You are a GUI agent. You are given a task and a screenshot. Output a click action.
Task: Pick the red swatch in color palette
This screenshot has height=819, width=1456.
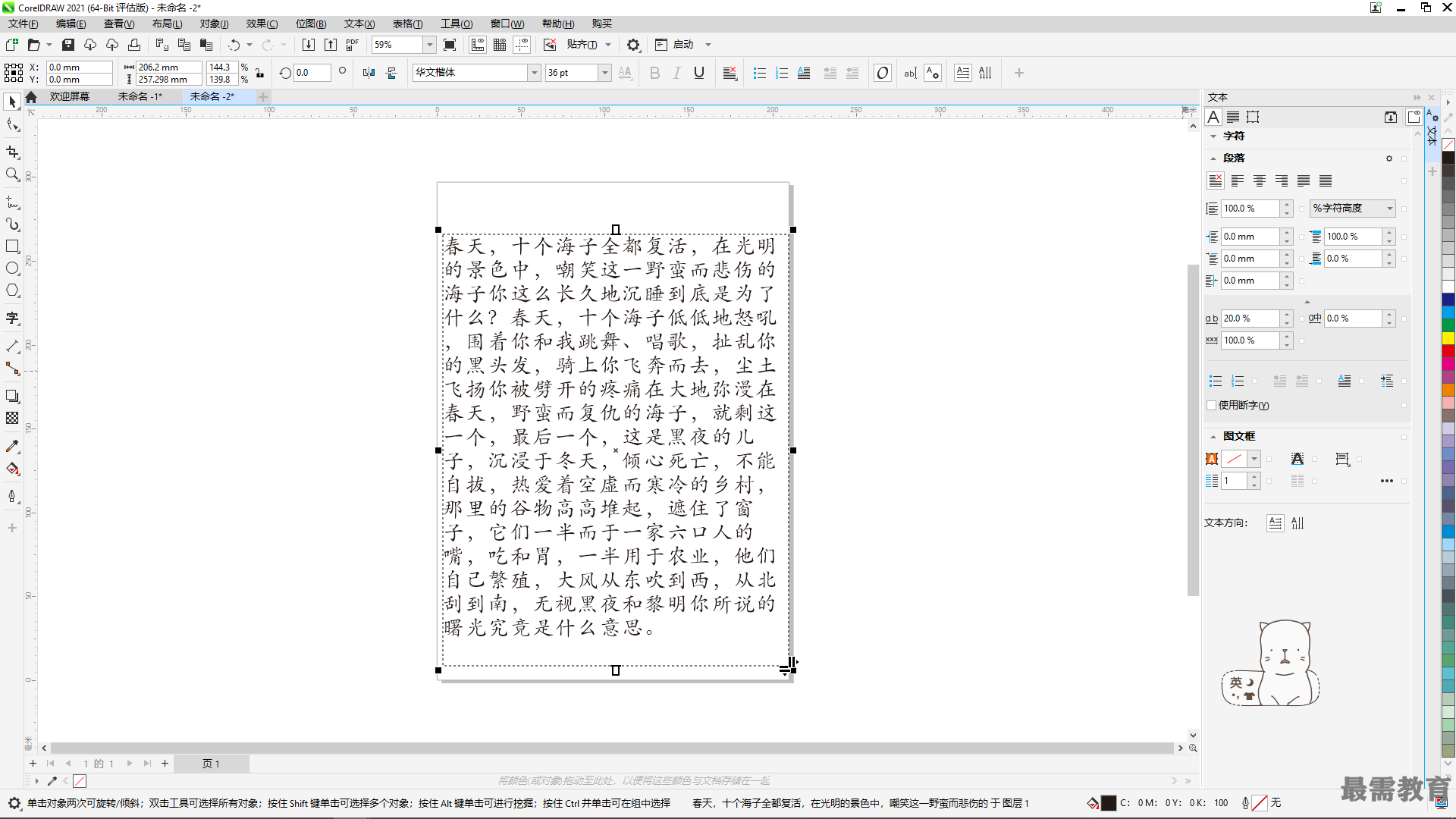pyautogui.click(x=1448, y=351)
